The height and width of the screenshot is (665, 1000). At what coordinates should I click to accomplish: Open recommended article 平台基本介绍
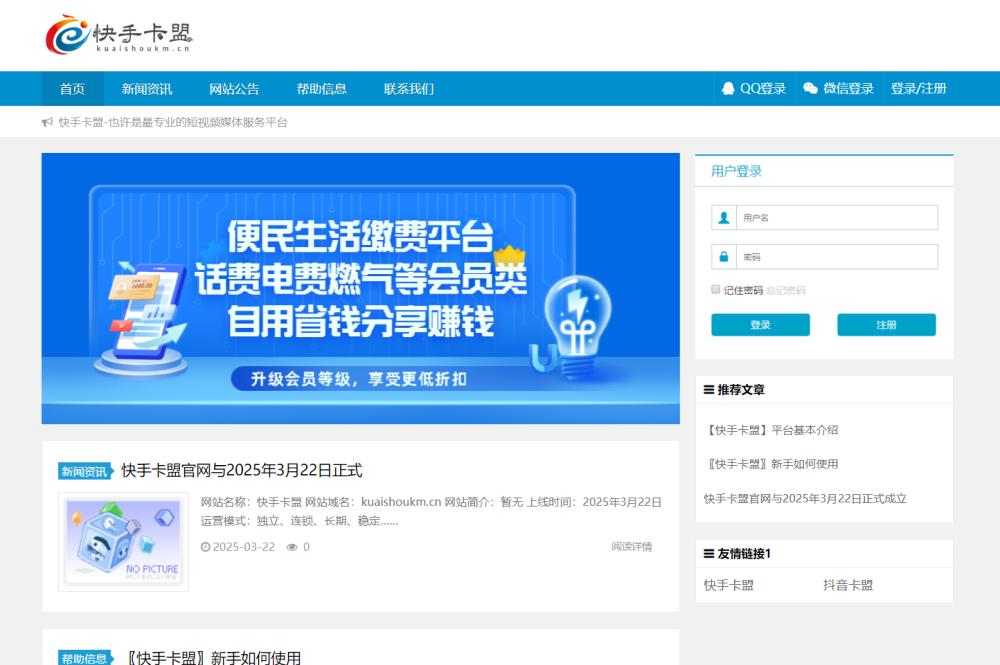click(770, 430)
